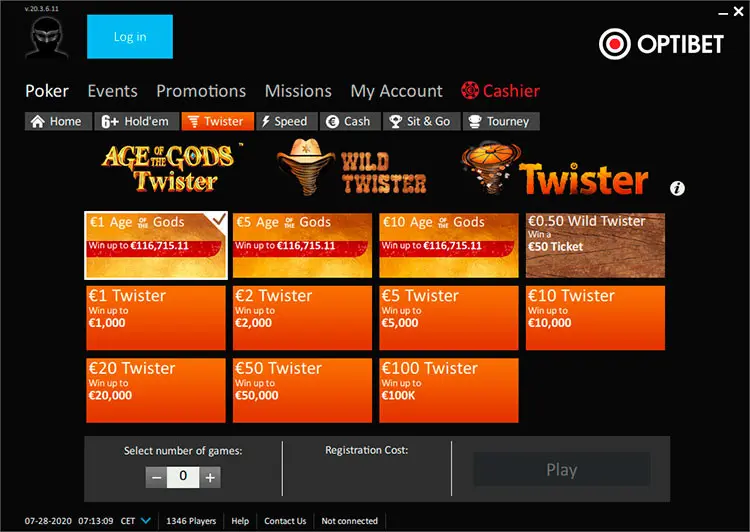Click the Optibet logo
Image resolution: width=750 pixels, height=532 pixels.
click(x=661, y=44)
